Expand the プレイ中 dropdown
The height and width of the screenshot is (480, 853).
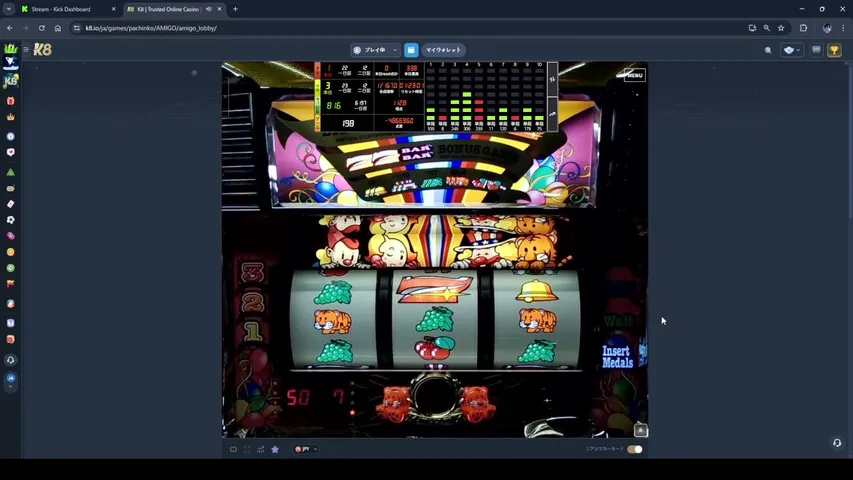coord(375,50)
